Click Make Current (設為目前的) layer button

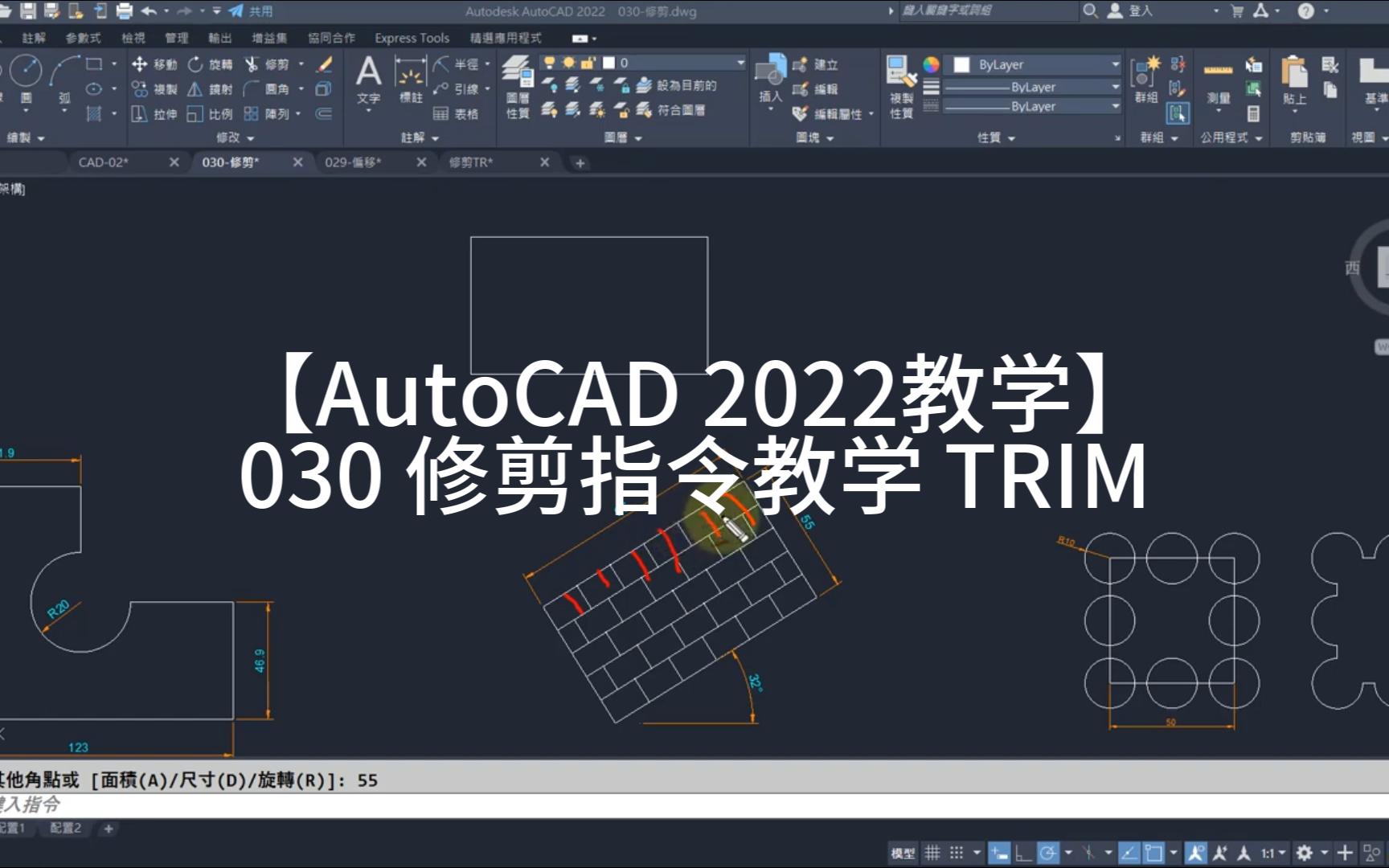[x=677, y=85]
